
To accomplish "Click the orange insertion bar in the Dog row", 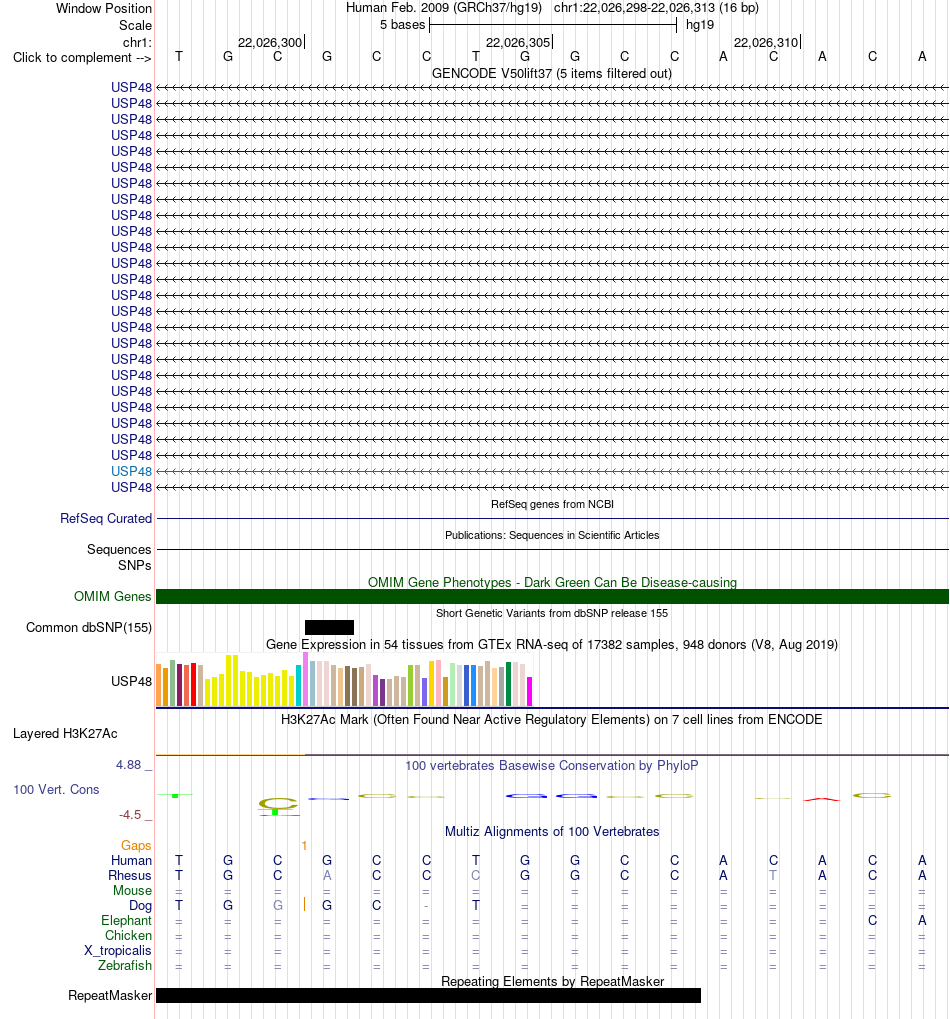I will [304, 905].
